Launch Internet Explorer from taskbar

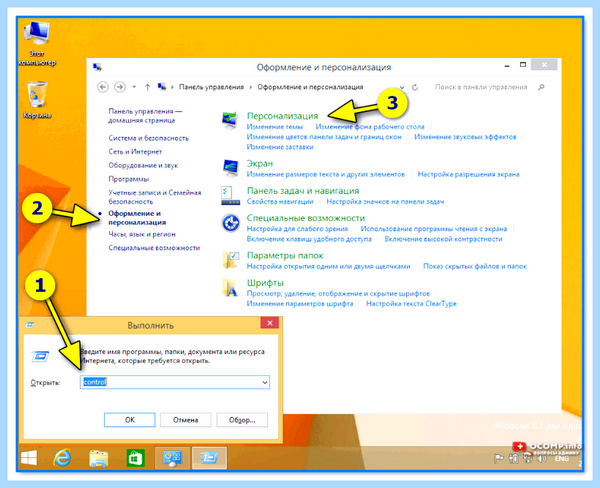pos(62,458)
